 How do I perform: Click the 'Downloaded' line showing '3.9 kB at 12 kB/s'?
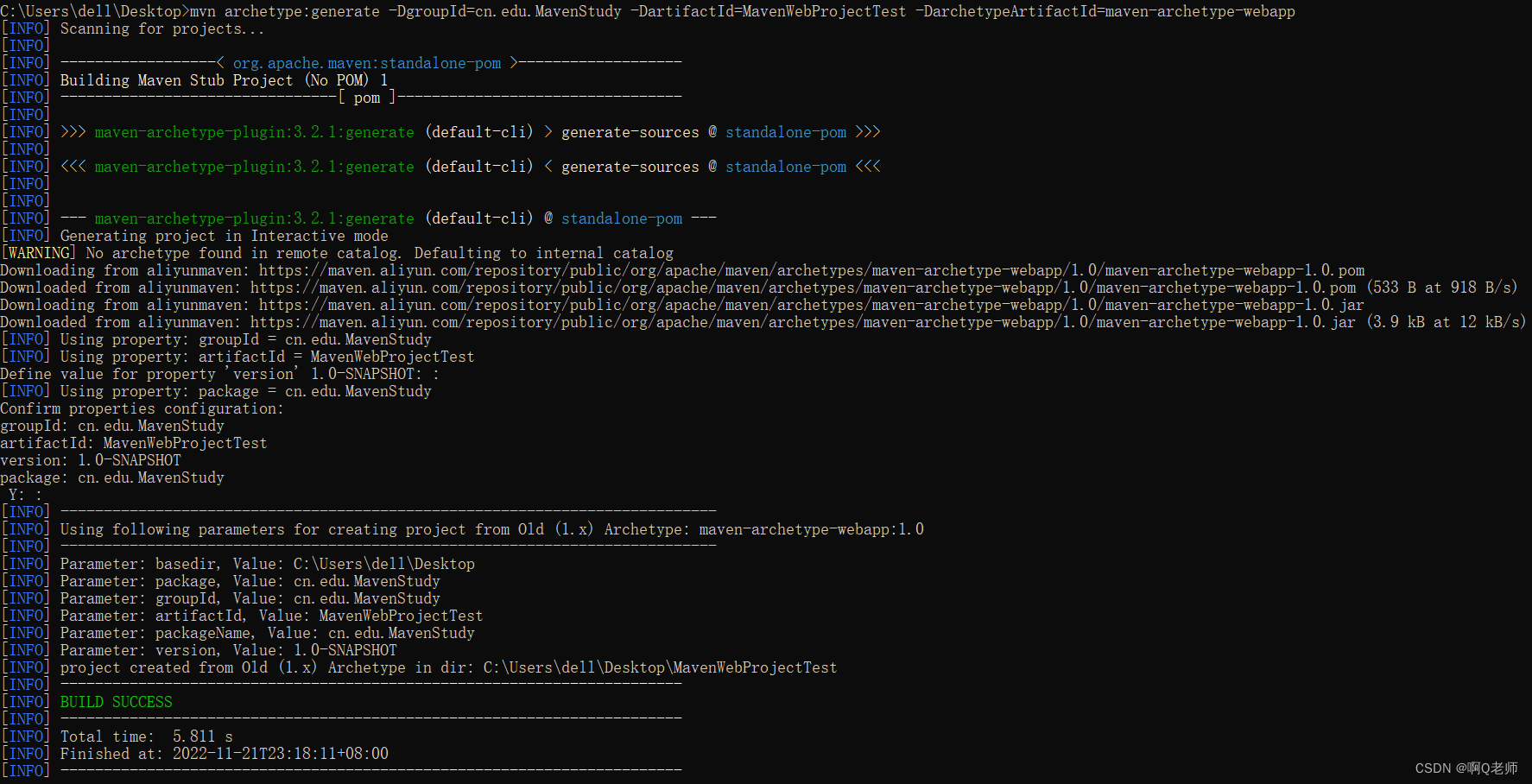tap(763, 322)
